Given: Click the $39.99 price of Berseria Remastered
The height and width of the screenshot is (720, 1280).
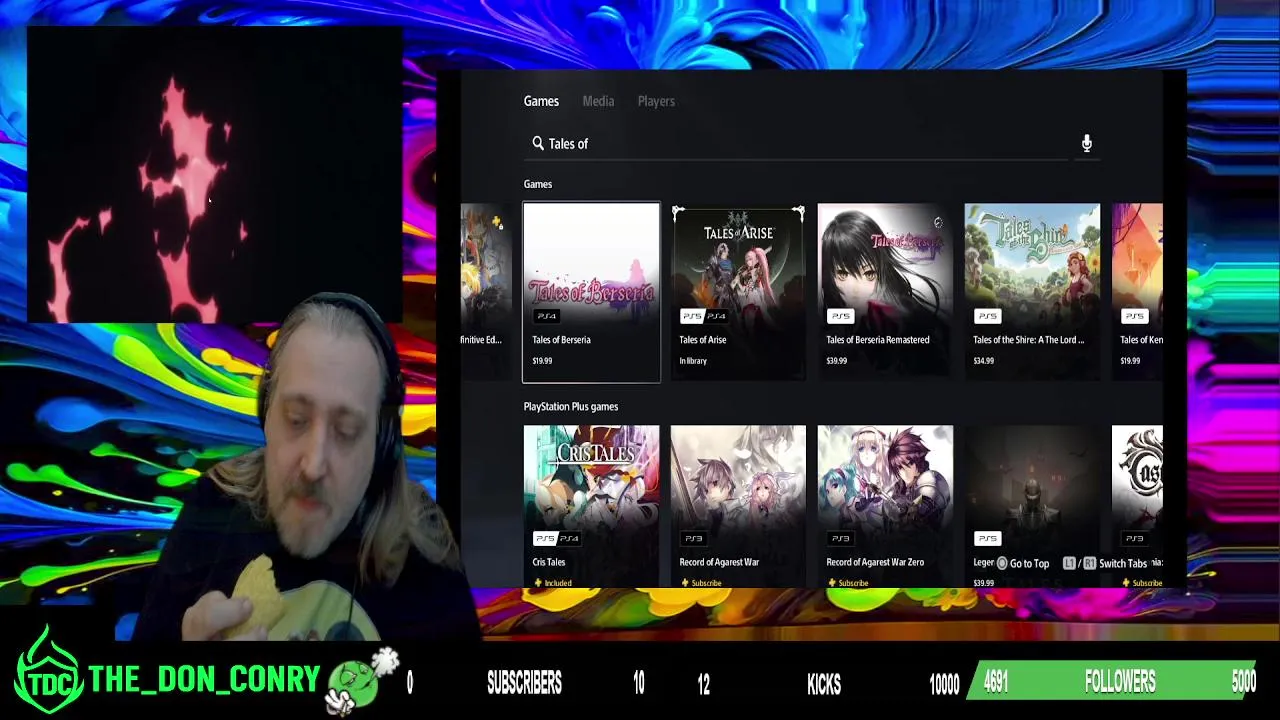Looking at the screenshot, I should (x=836, y=361).
